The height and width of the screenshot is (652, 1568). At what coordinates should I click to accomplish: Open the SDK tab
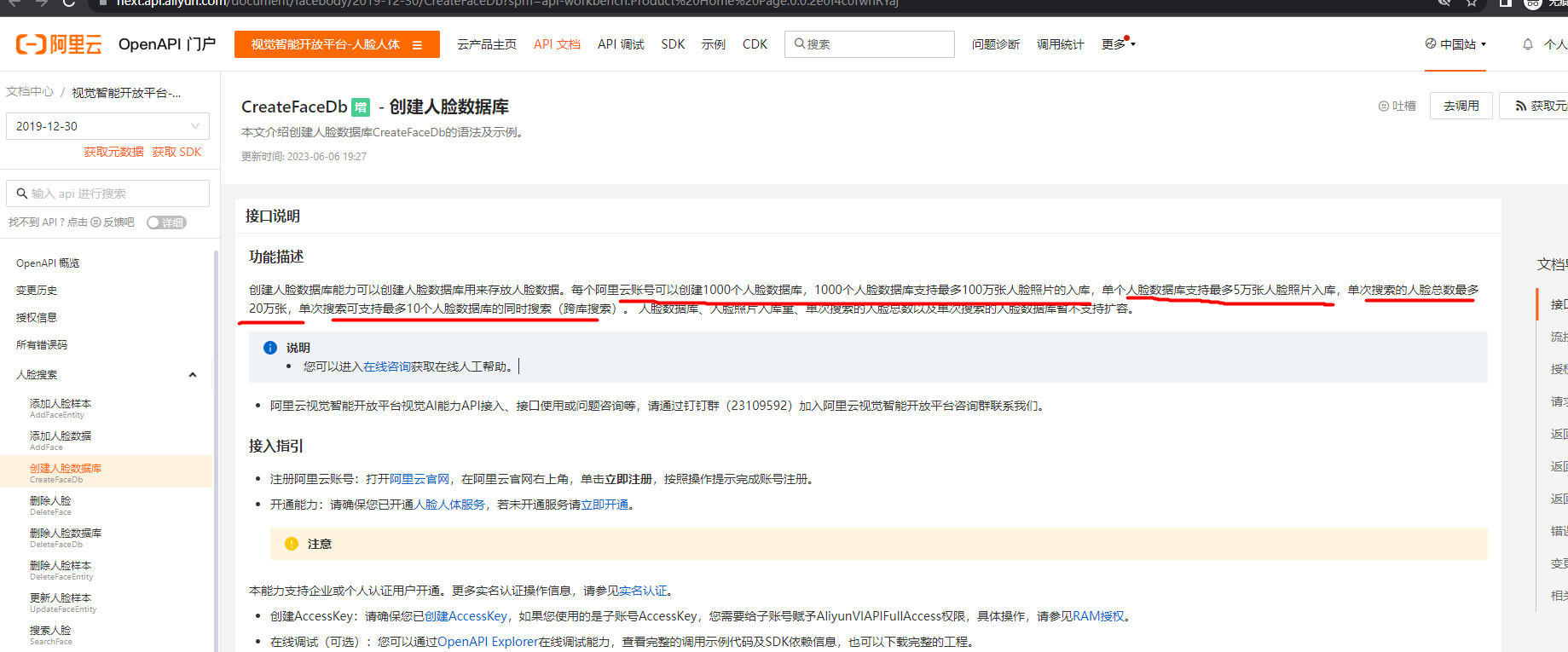point(673,44)
